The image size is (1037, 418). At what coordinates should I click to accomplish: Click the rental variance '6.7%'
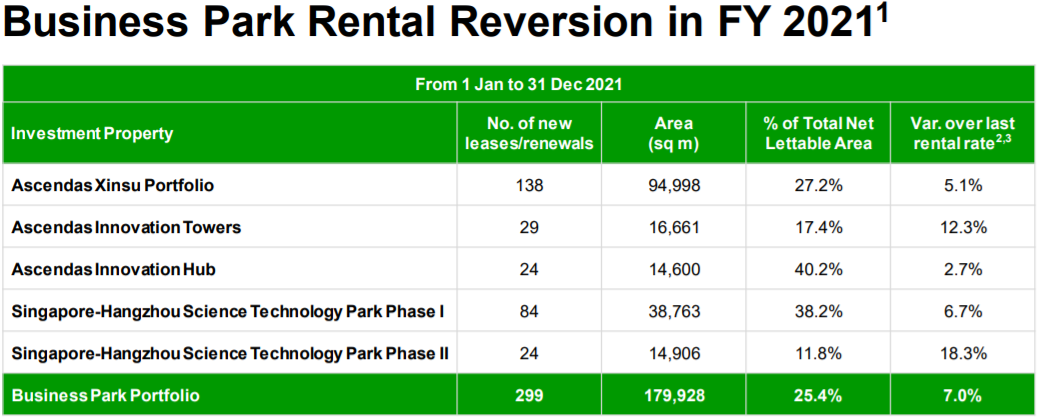pos(963,312)
